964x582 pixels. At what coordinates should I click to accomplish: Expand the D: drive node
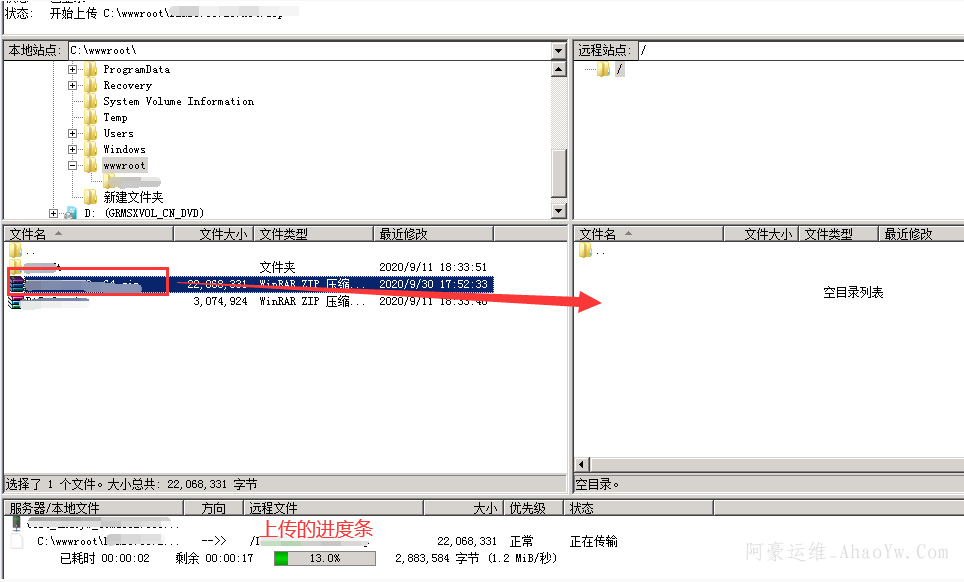53,213
